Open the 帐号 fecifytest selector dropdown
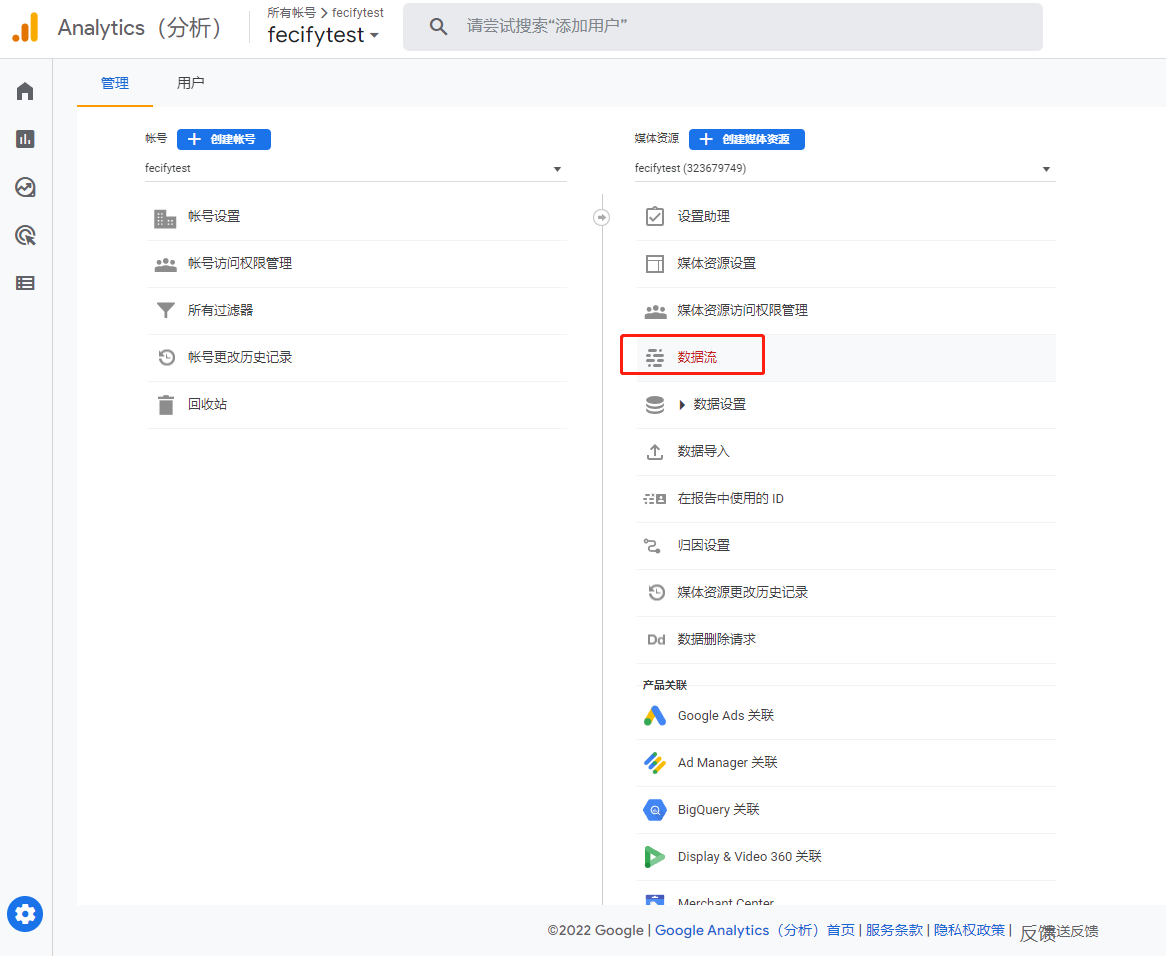This screenshot has height=956, width=1166. (353, 169)
